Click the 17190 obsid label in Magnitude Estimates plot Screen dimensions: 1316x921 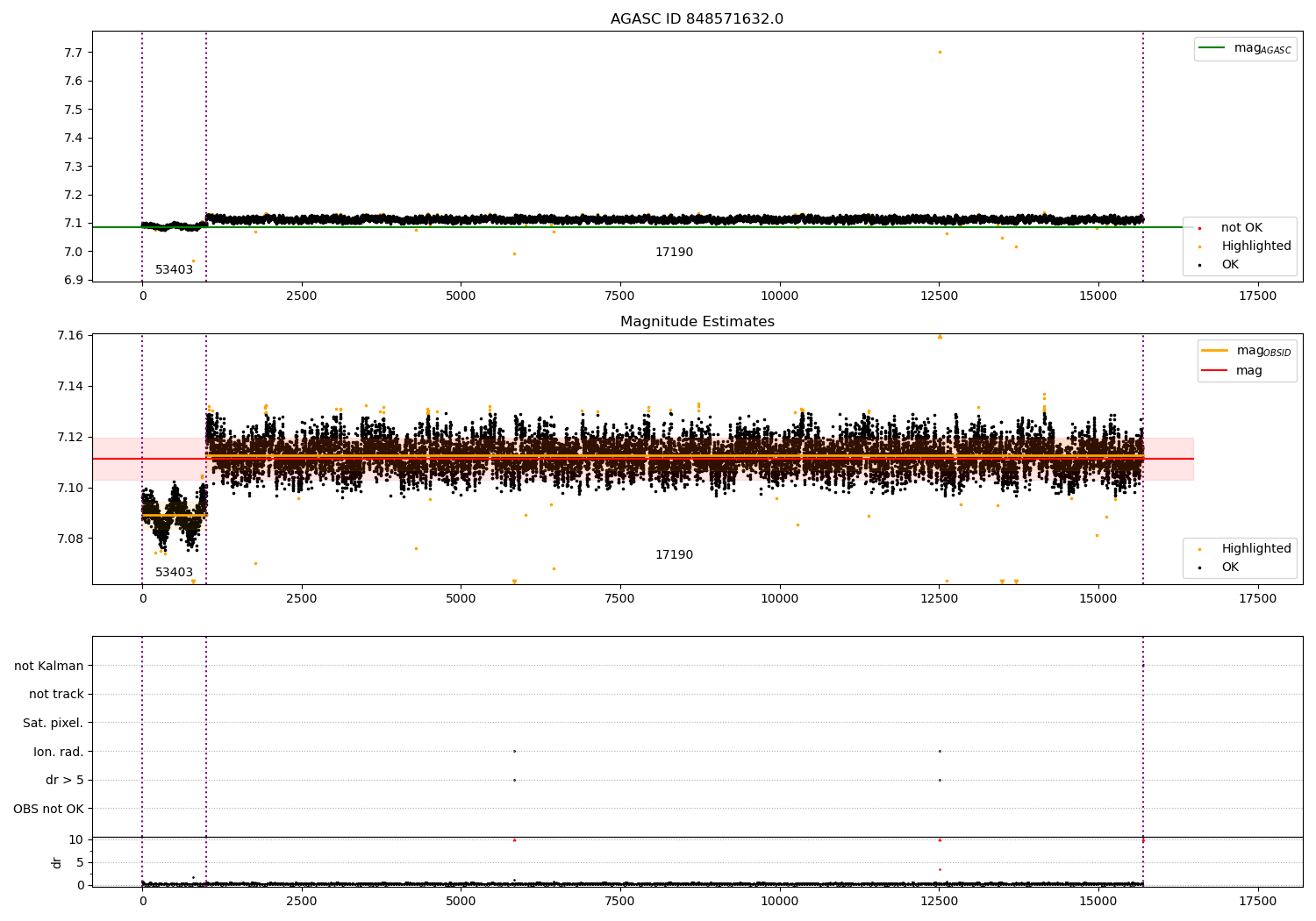coord(674,555)
